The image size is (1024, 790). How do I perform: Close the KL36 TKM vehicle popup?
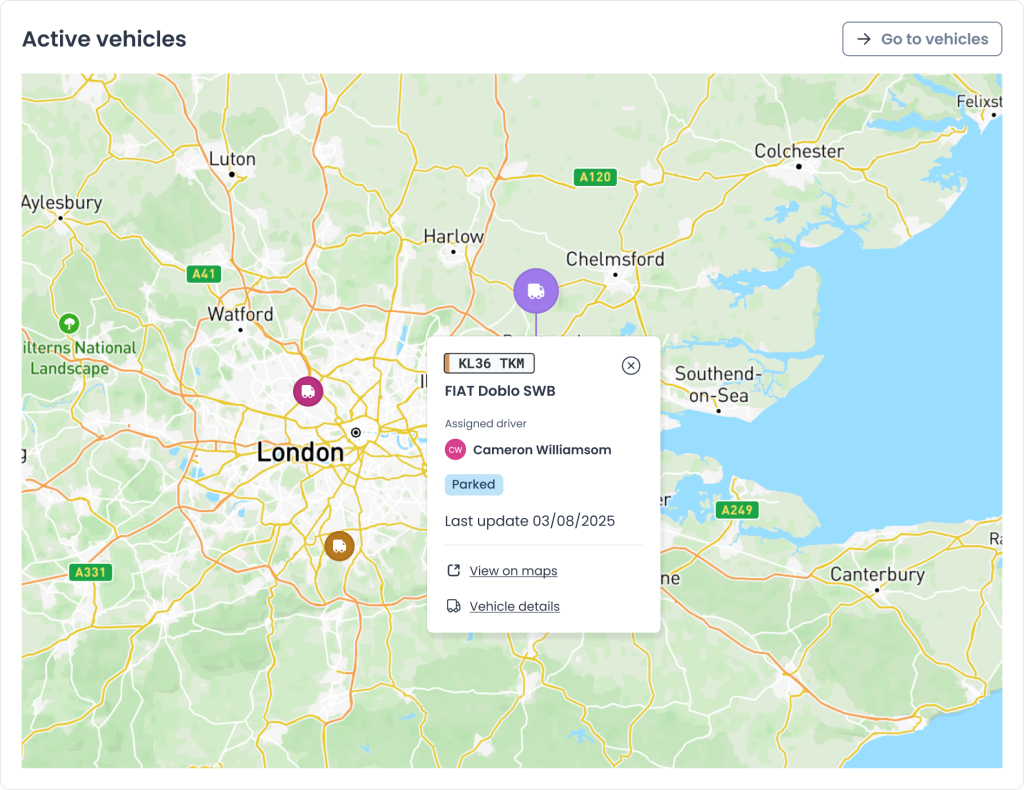[x=631, y=365]
